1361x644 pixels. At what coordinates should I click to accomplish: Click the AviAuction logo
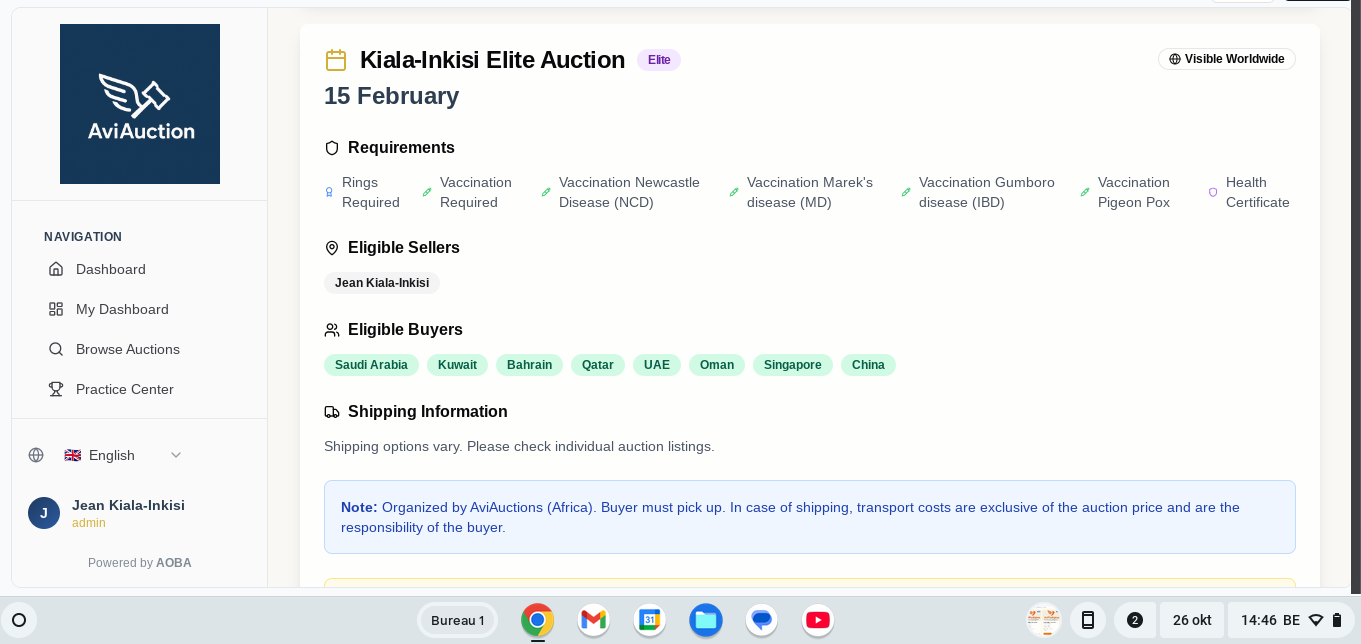pos(140,104)
